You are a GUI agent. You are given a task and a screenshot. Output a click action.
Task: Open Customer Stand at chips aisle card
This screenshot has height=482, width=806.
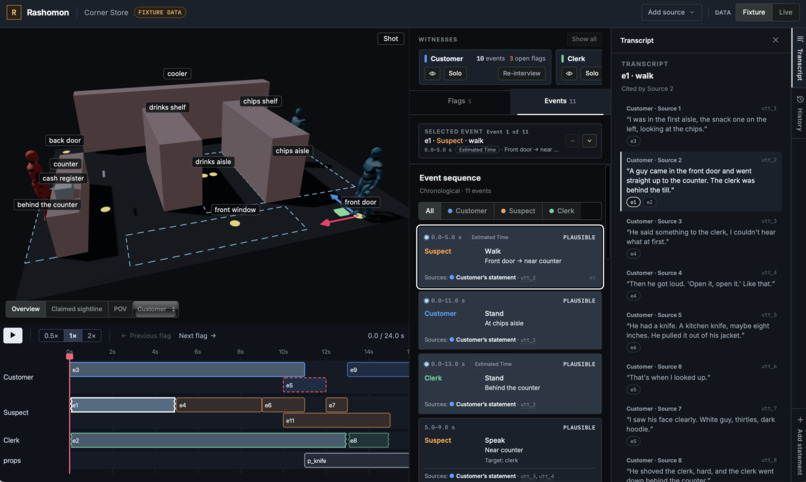pyautogui.click(x=510, y=320)
